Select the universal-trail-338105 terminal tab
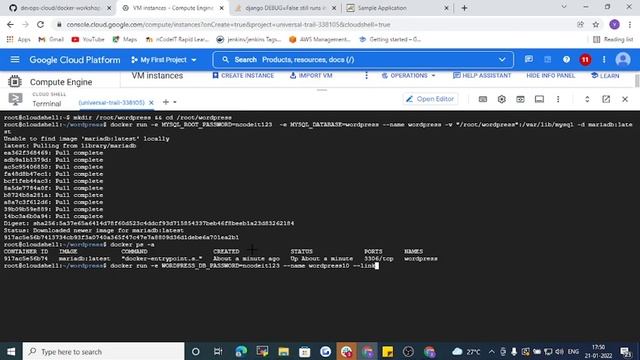The height and width of the screenshot is (360, 640). point(111,102)
